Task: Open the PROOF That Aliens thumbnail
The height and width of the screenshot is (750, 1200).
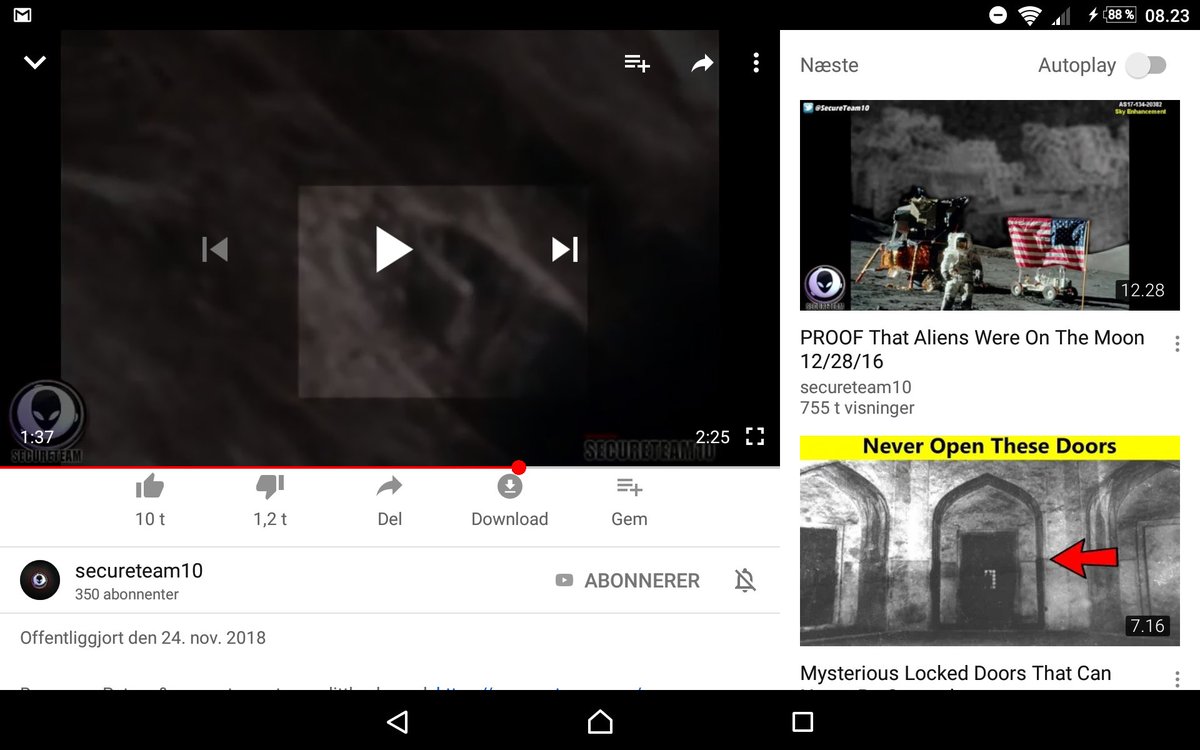Action: (x=990, y=205)
